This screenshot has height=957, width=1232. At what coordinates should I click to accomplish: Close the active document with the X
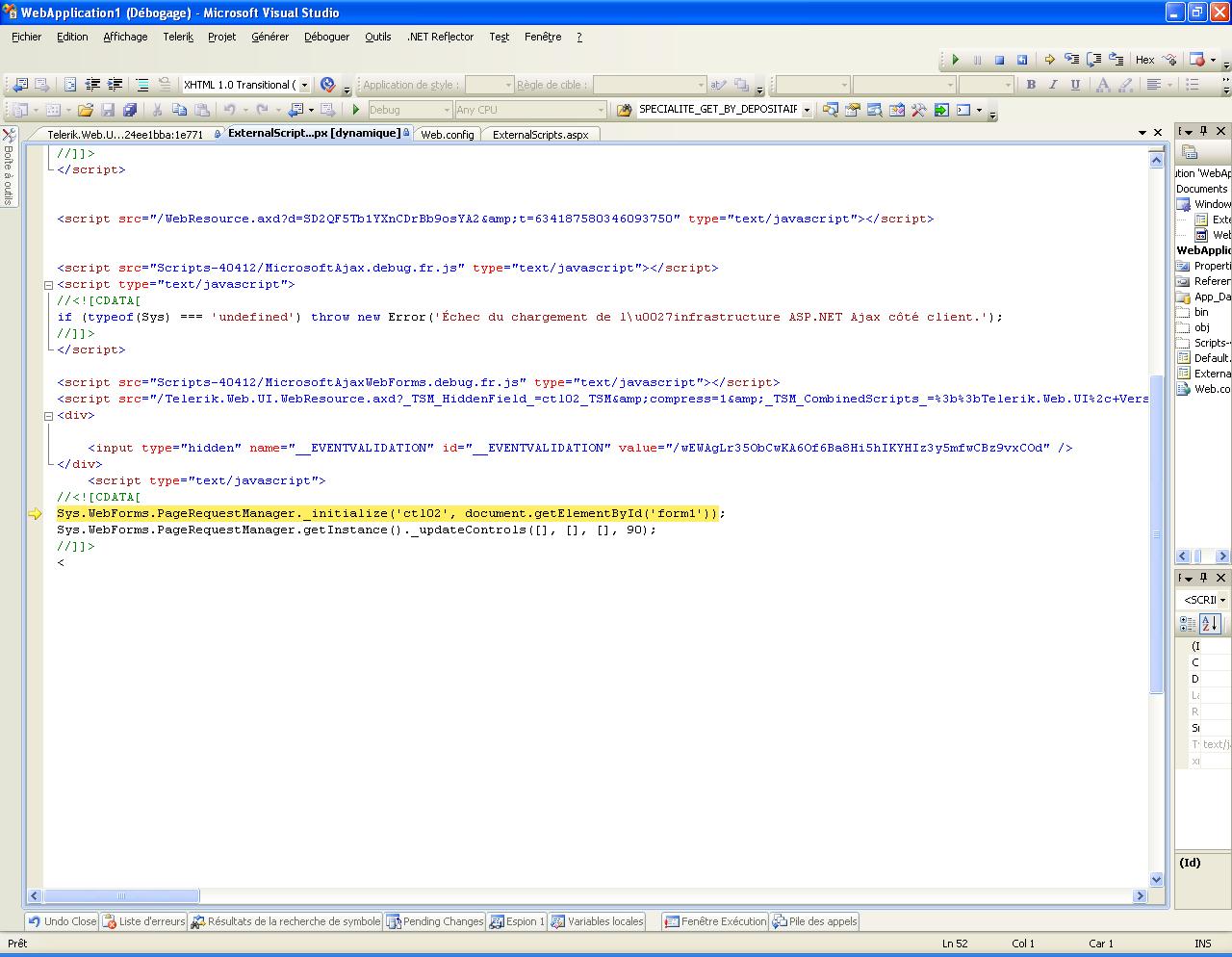(1158, 133)
